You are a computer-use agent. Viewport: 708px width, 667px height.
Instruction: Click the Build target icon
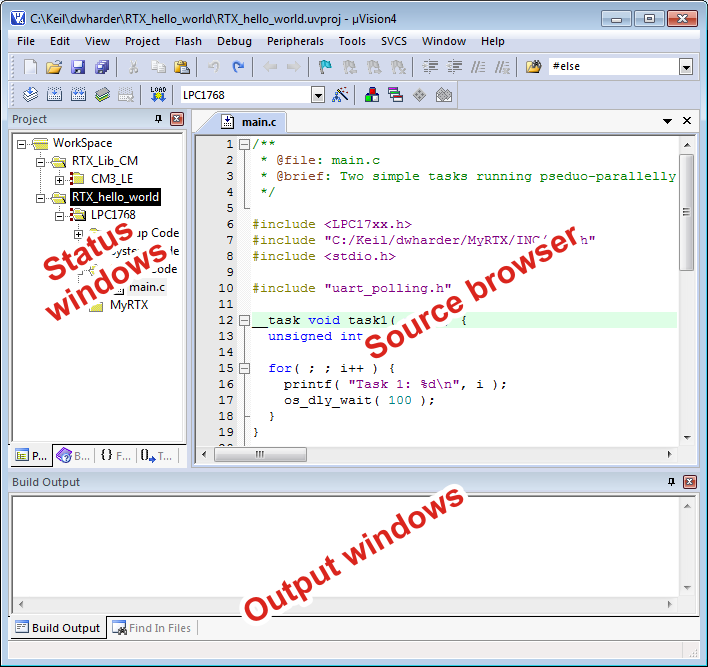[54, 95]
